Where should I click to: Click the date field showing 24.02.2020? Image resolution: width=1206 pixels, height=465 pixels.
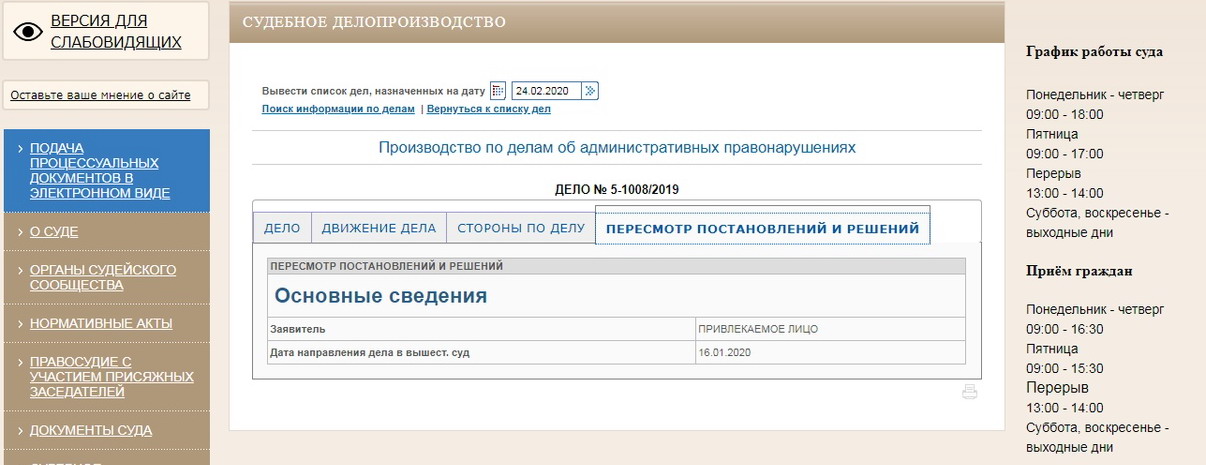click(545, 91)
